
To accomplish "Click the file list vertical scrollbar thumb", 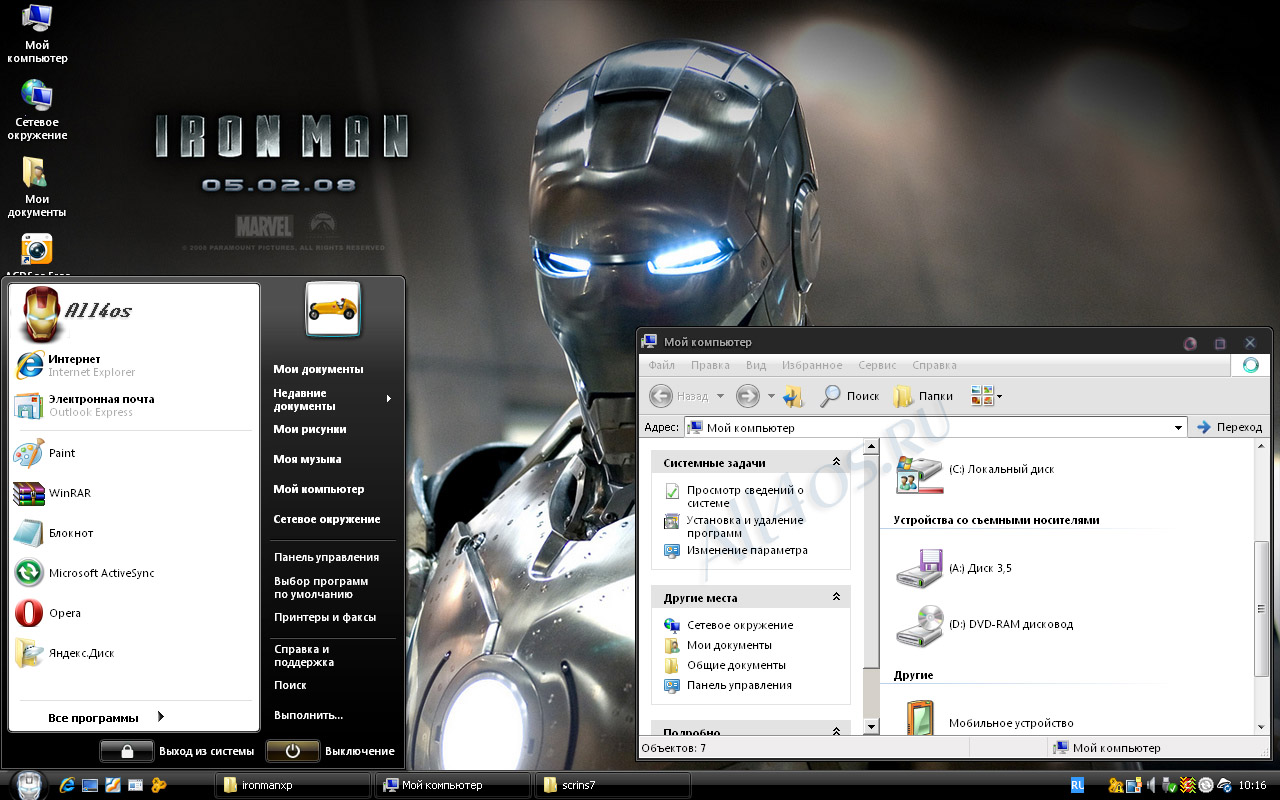I will click(x=1261, y=609).
